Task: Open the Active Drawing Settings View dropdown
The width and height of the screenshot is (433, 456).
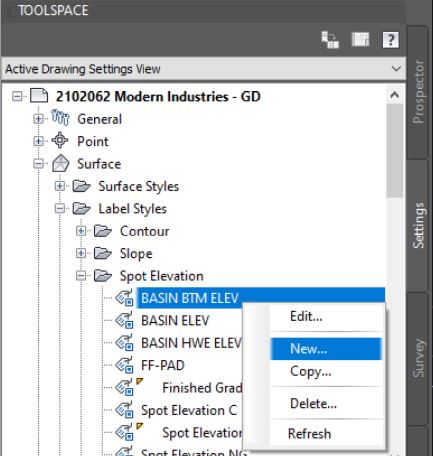Action: [396, 69]
